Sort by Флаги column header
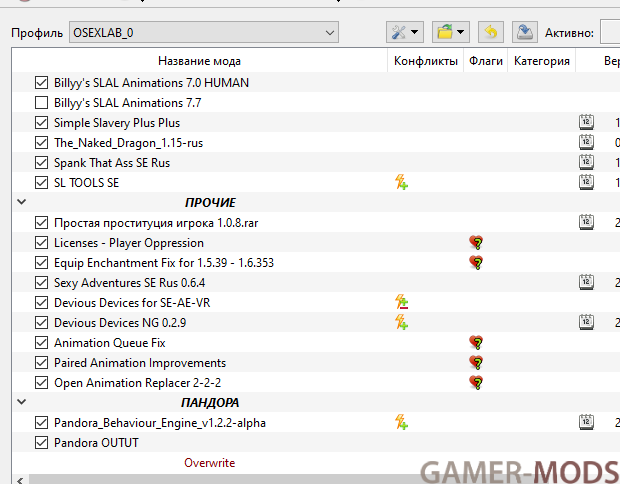The image size is (620, 484). click(486, 61)
